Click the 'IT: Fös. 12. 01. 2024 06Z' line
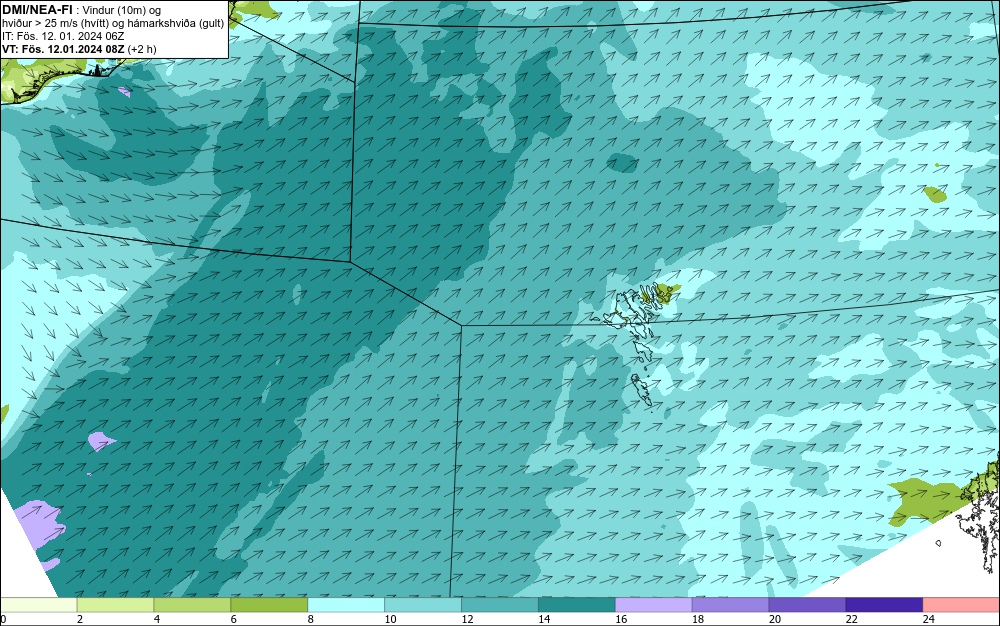The width and height of the screenshot is (1000, 626). pyautogui.click(x=63, y=36)
